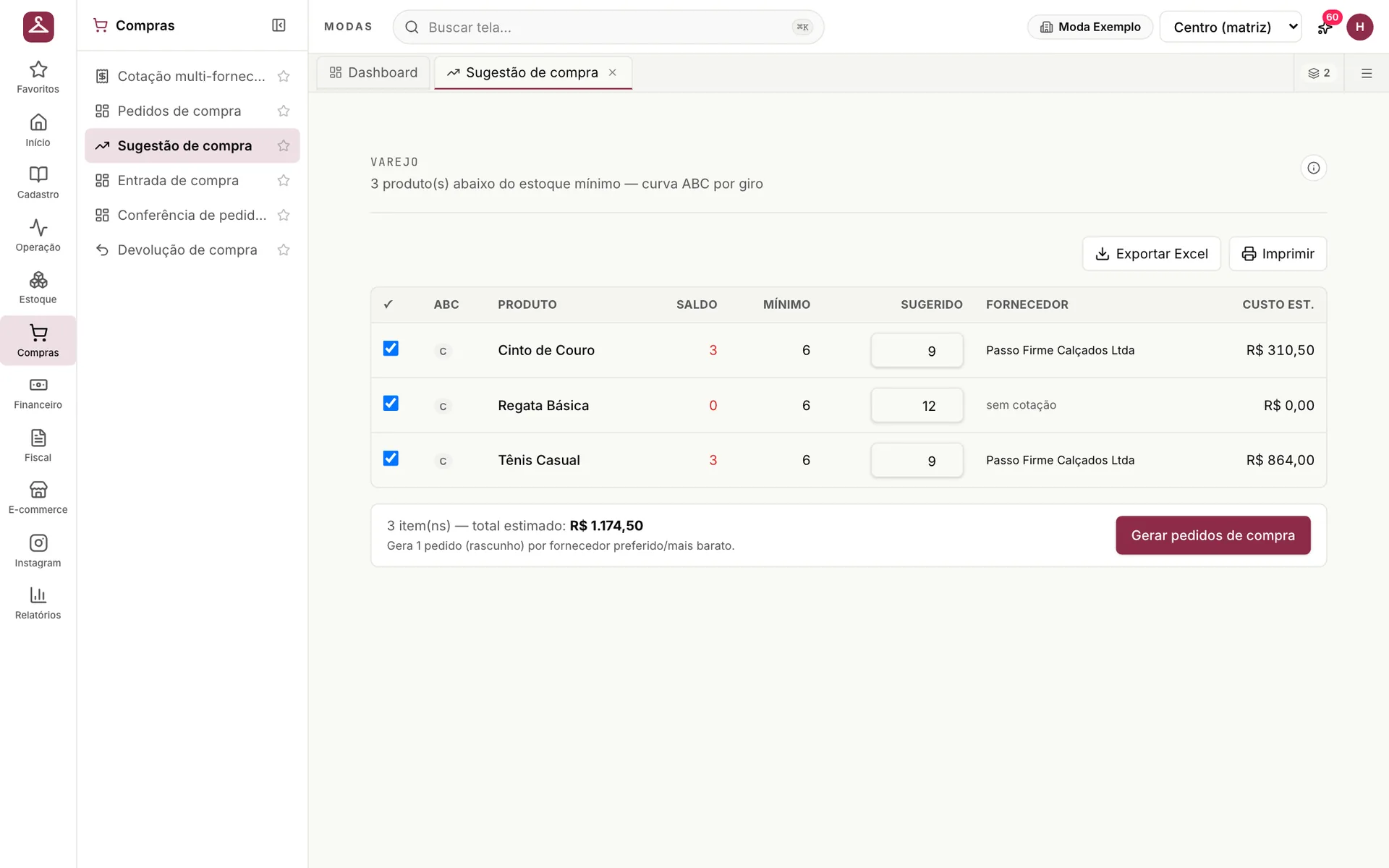Uncheck the Tênis Casual row checkbox
Screen dimensions: 1389x868
[x=391, y=459]
